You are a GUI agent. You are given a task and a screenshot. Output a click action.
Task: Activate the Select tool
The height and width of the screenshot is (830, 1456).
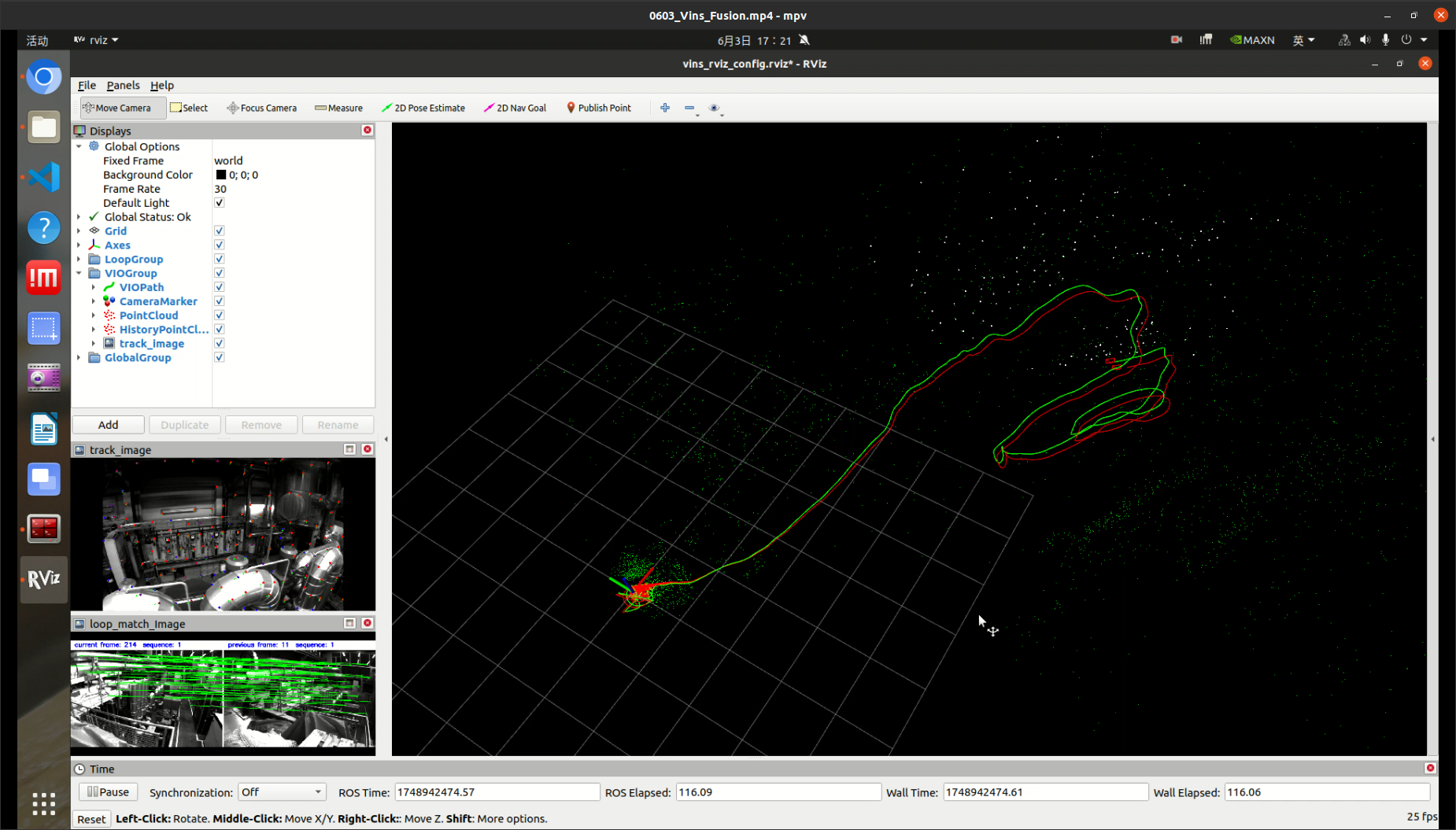[x=189, y=108]
